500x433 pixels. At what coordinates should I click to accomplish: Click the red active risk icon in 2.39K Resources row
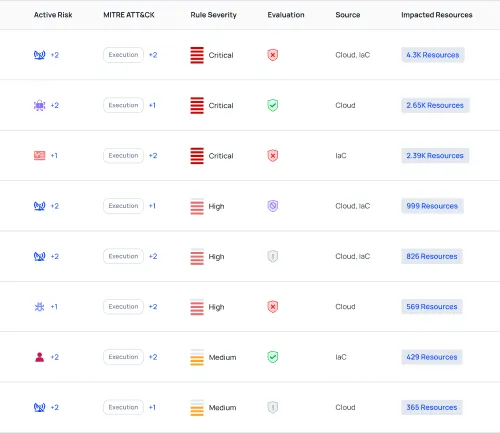pyautogui.click(x=40, y=156)
